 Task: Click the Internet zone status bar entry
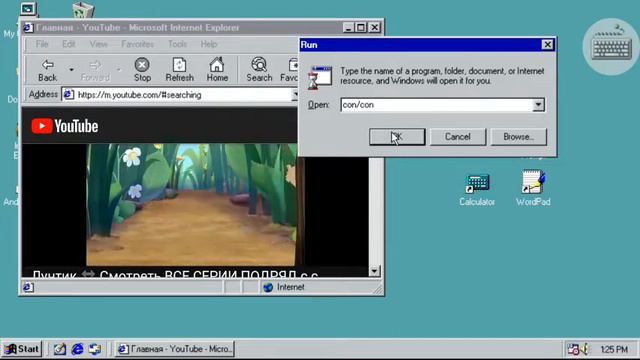point(284,287)
